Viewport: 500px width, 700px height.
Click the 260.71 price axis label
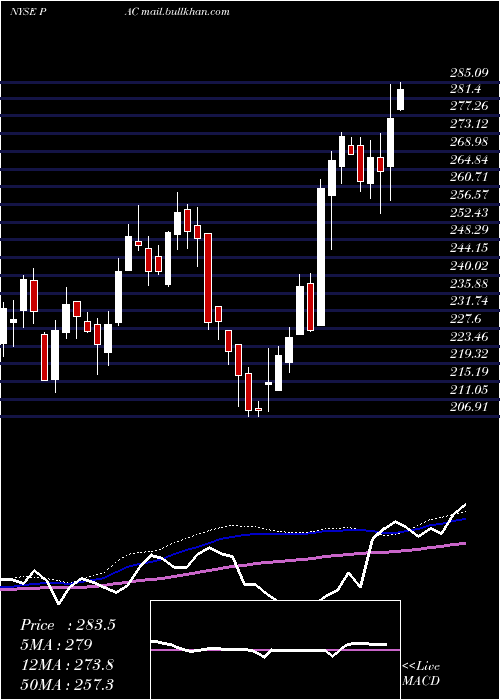tap(468, 177)
